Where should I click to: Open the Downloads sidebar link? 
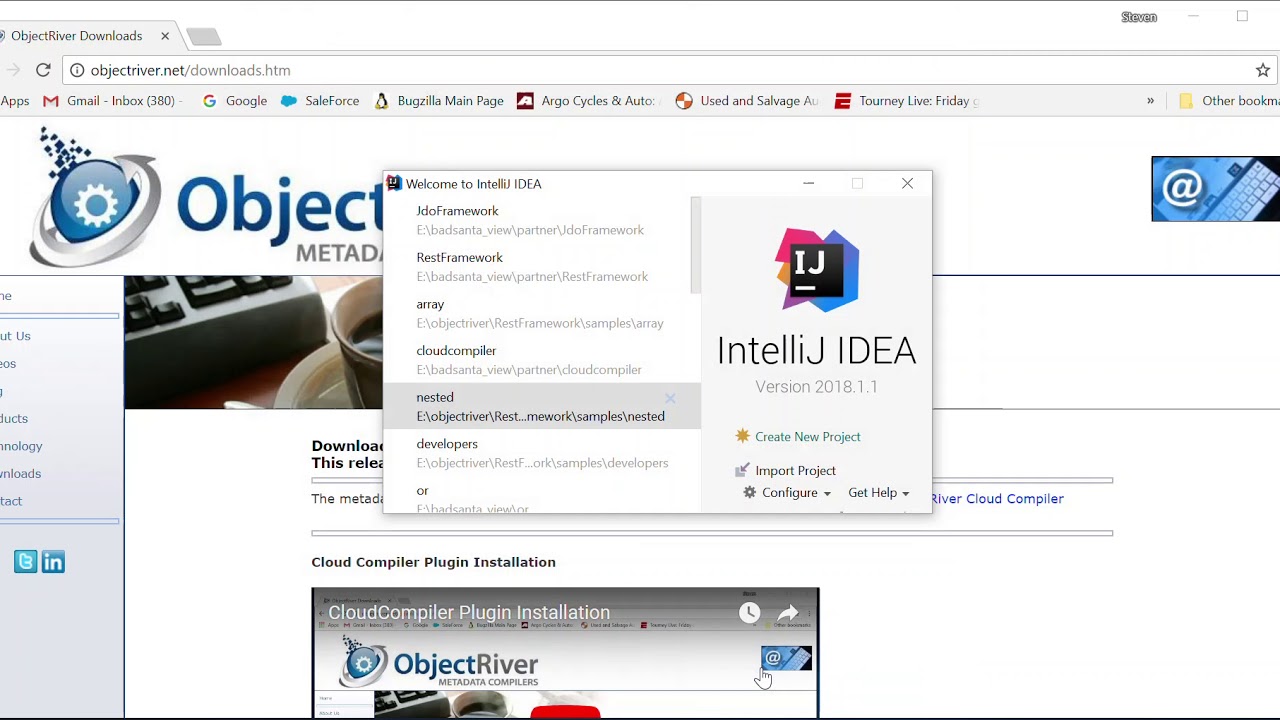(x=20, y=473)
